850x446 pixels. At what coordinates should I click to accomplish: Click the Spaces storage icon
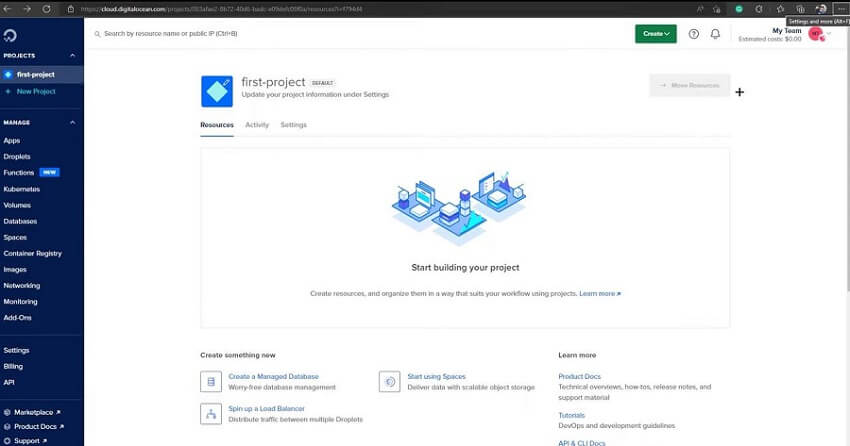tap(390, 381)
